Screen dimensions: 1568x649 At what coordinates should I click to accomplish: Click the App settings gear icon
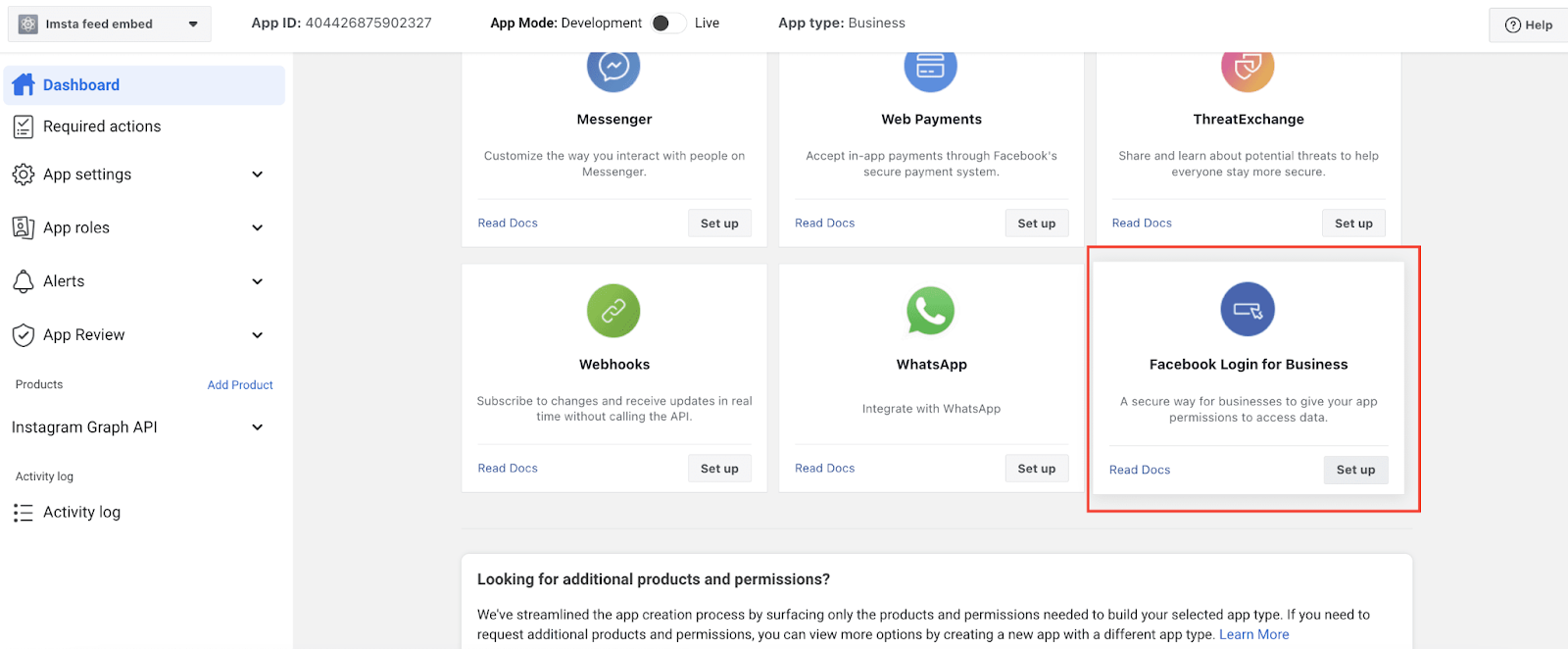[x=23, y=175]
